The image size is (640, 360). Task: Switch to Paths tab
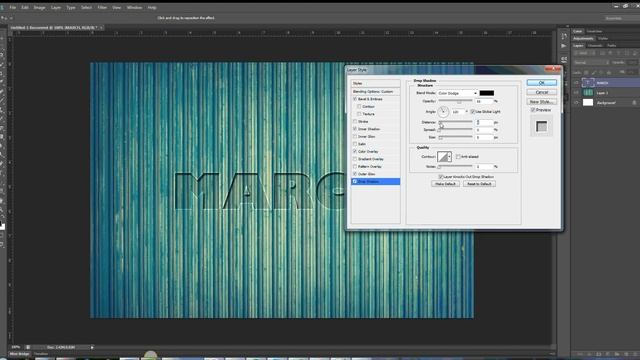point(611,46)
